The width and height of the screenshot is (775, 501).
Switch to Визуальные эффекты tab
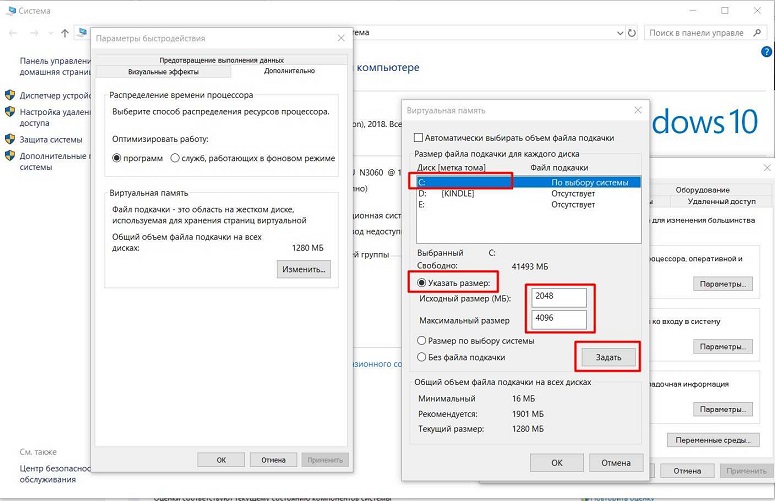163,72
